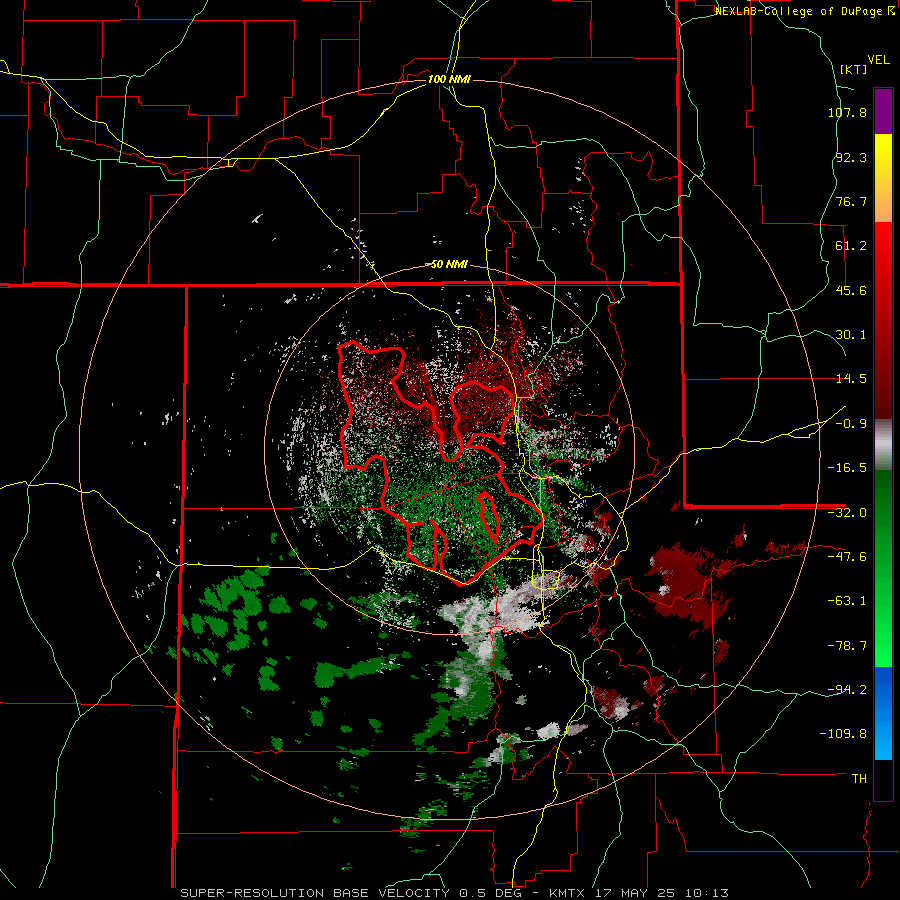Click the TH legend label
Screen dimensions: 900x900
point(859,778)
